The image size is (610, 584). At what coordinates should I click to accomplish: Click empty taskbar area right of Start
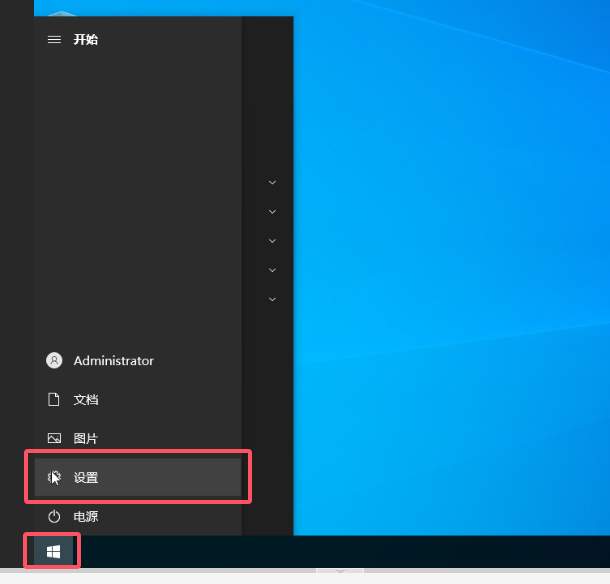pyautogui.click(x=350, y=551)
